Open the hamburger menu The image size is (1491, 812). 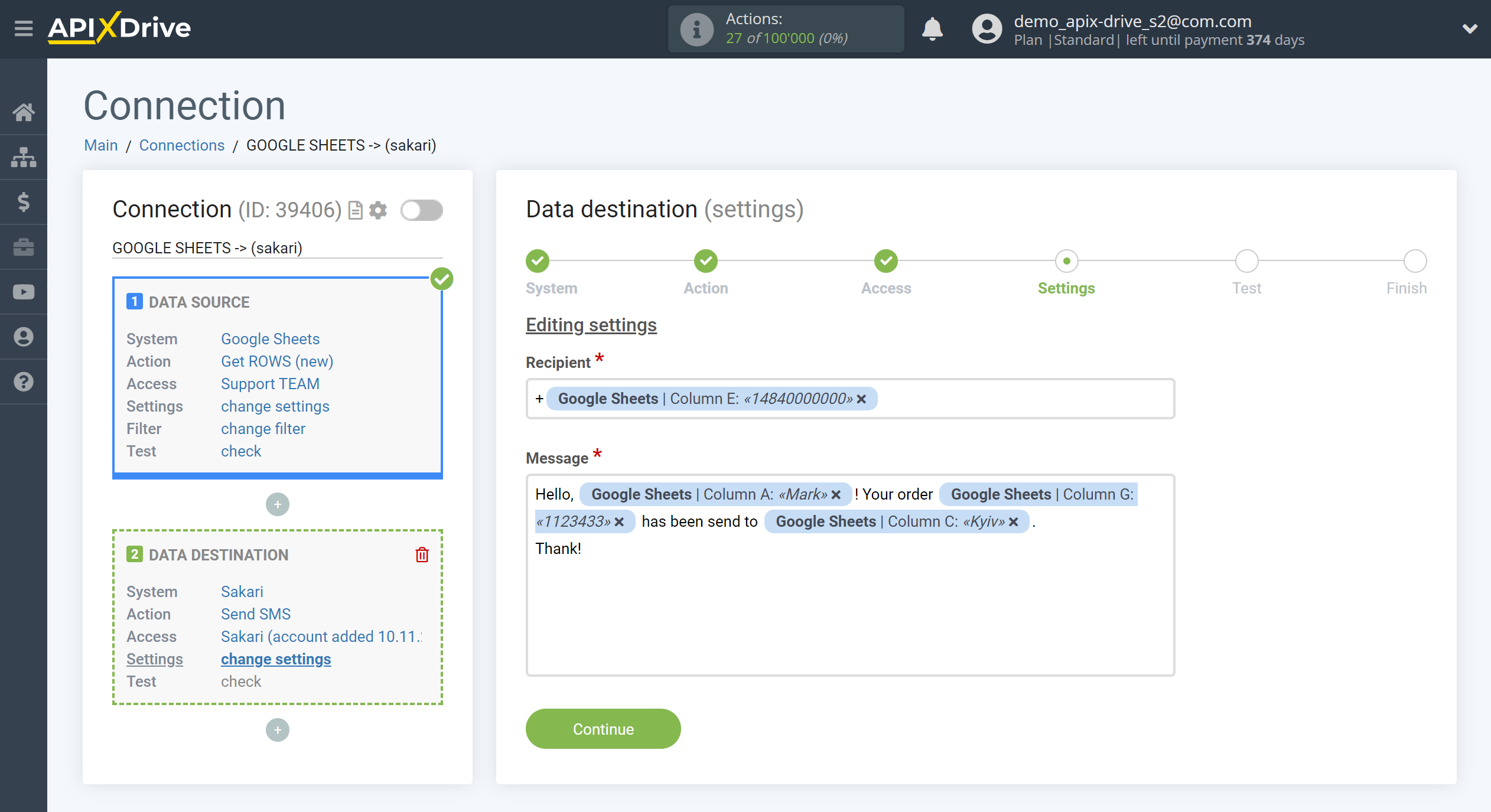(24, 28)
